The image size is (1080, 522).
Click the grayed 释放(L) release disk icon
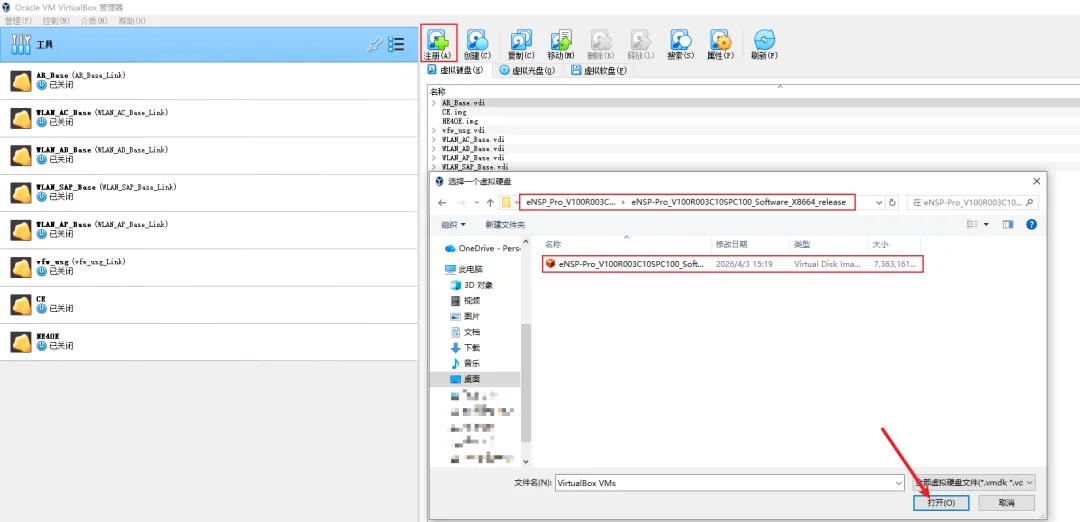pyautogui.click(x=641, y=44)
